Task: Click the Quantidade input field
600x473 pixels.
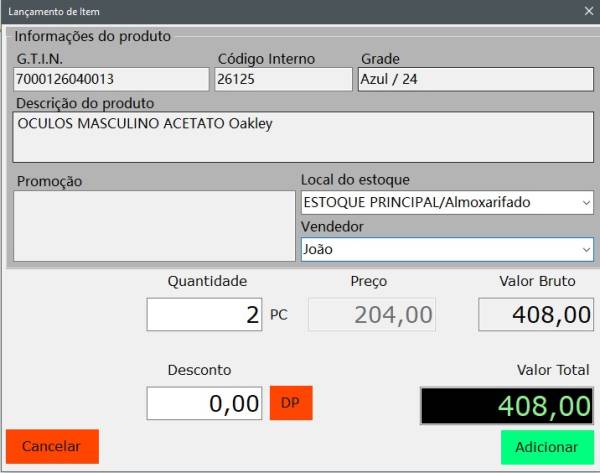Action: 204,315
